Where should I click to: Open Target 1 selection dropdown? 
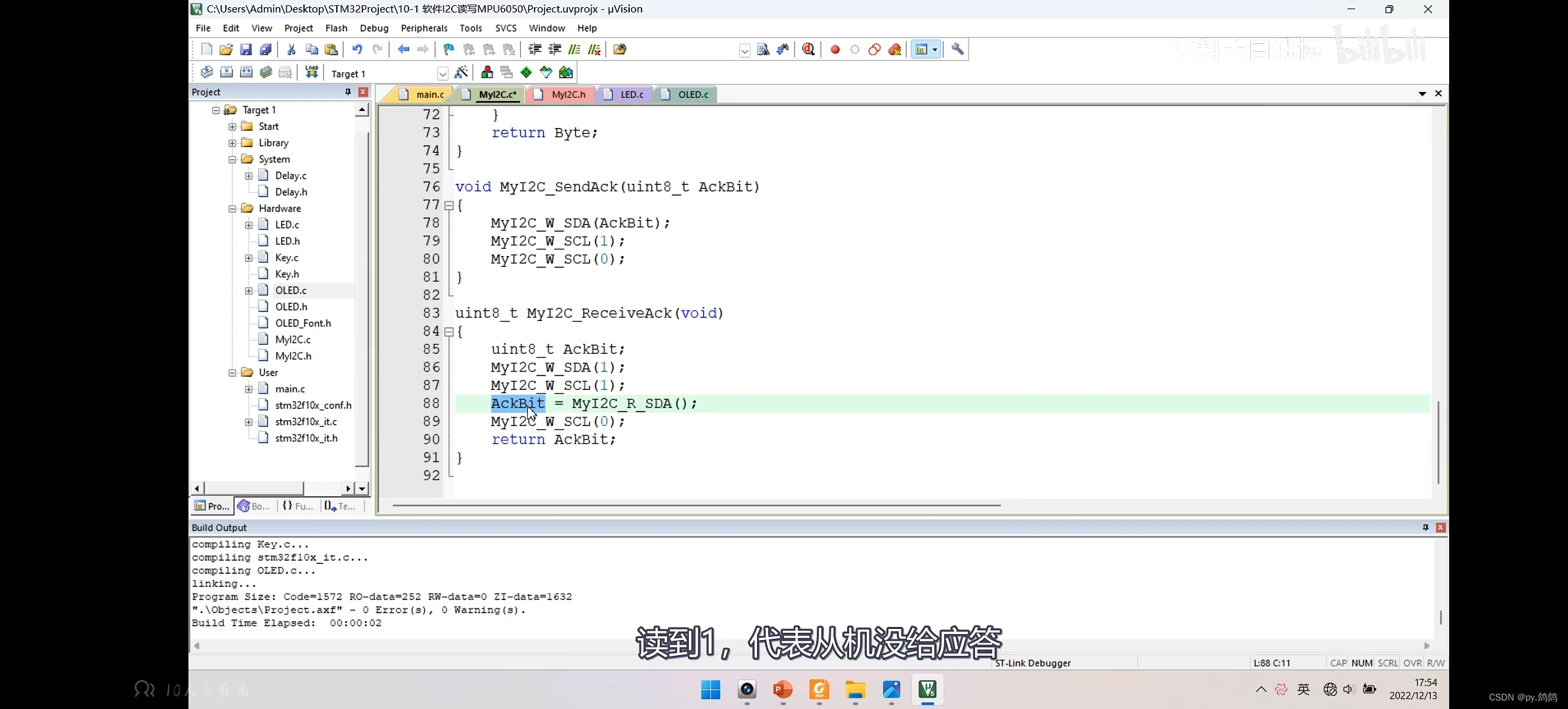[x=443, y=74]
